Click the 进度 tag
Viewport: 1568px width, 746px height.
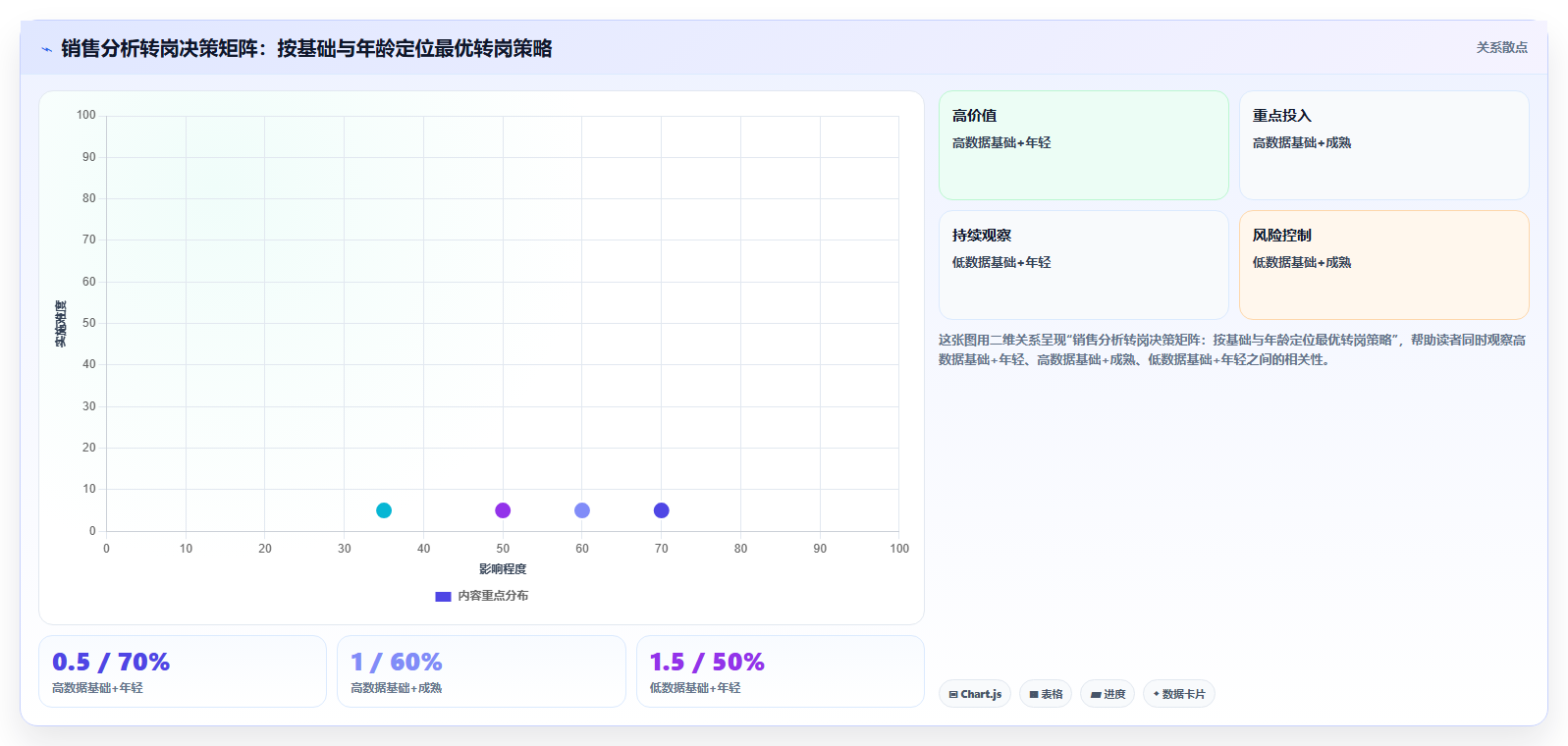1108,694
